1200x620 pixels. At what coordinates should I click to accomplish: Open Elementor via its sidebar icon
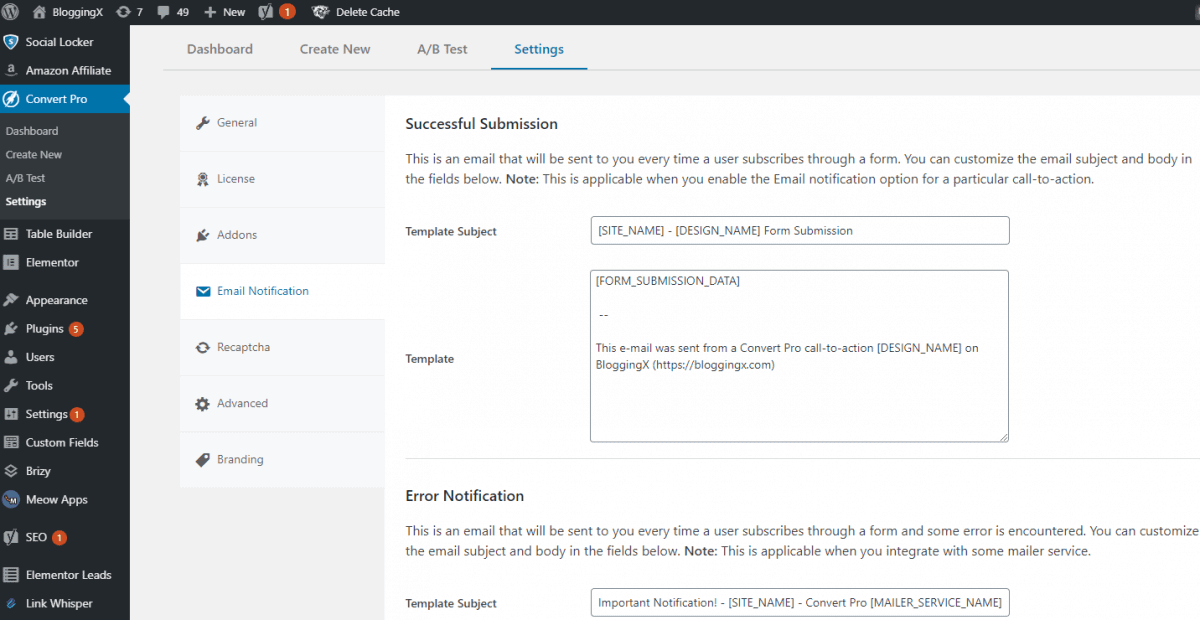coord(11,262)
